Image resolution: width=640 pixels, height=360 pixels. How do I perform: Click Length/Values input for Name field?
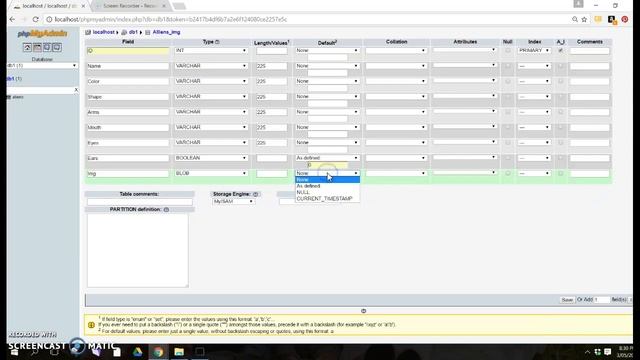coord(271,66)
